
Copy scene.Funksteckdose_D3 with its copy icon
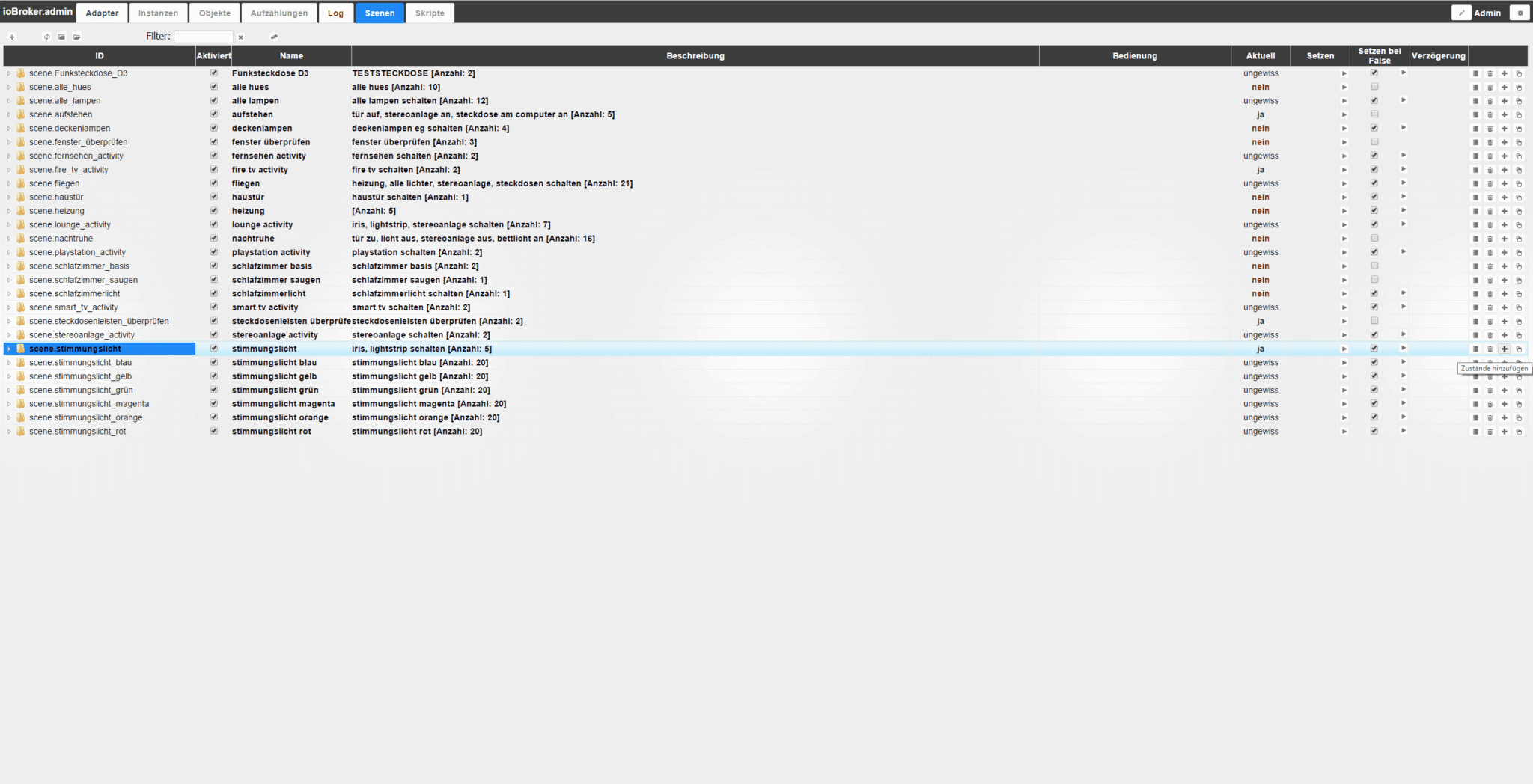1519,73
